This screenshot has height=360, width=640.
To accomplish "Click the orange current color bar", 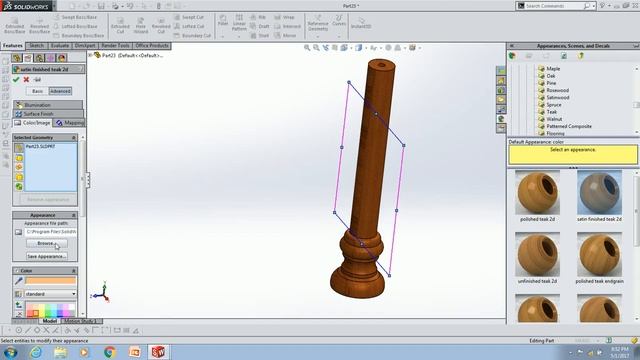I will (x=51, y=280).
